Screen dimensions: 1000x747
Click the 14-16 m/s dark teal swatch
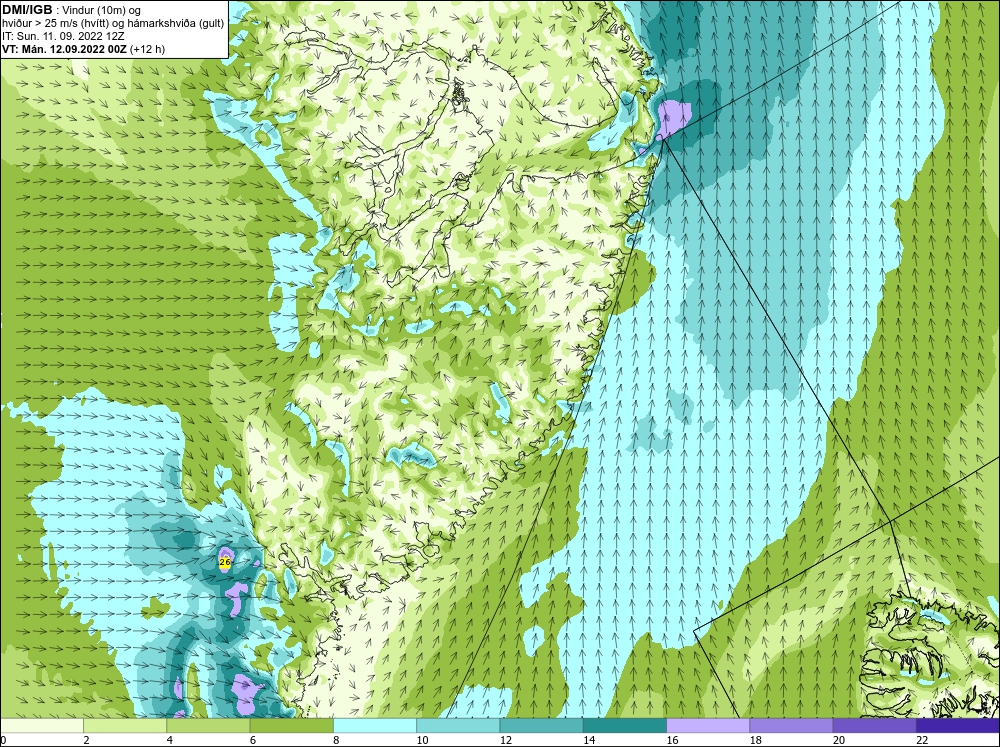click(624, 725)
